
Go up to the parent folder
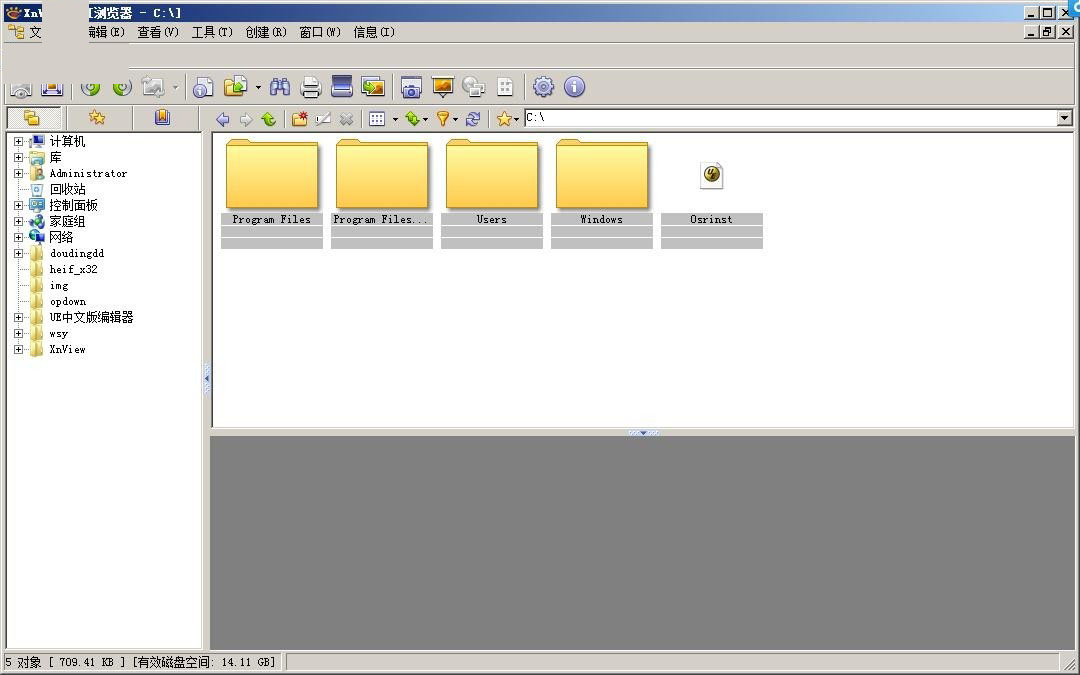pos(269,119)
